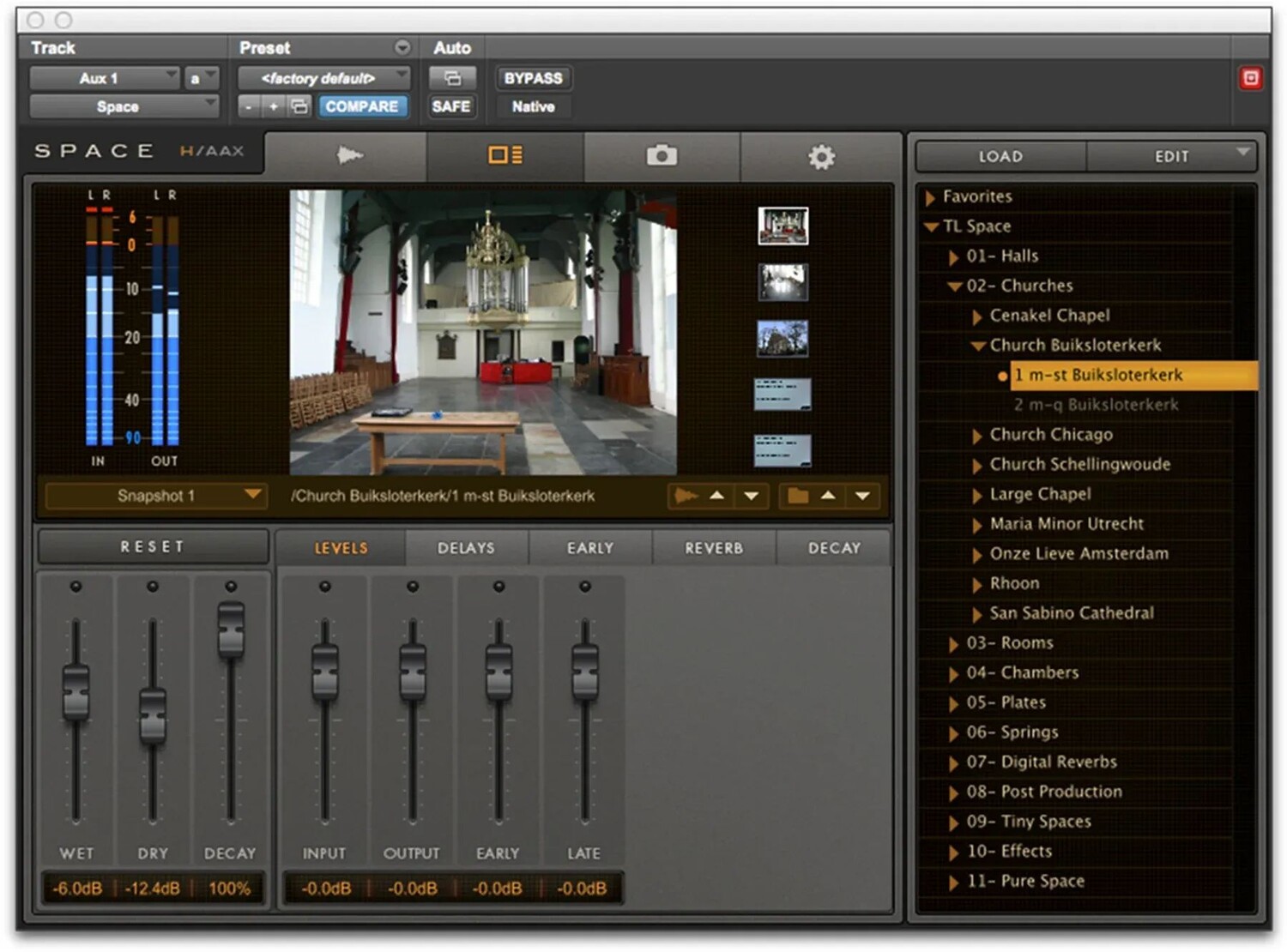Click the red target button at top right
This screenshot has width=1287, height=952.
(x=1250, y=79)
